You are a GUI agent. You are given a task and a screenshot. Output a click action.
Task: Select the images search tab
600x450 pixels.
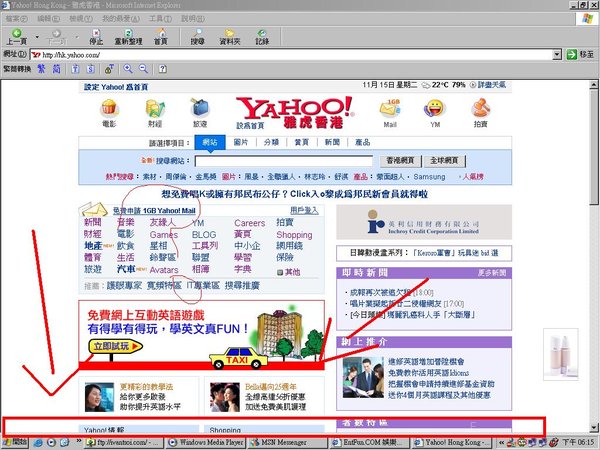241,142
